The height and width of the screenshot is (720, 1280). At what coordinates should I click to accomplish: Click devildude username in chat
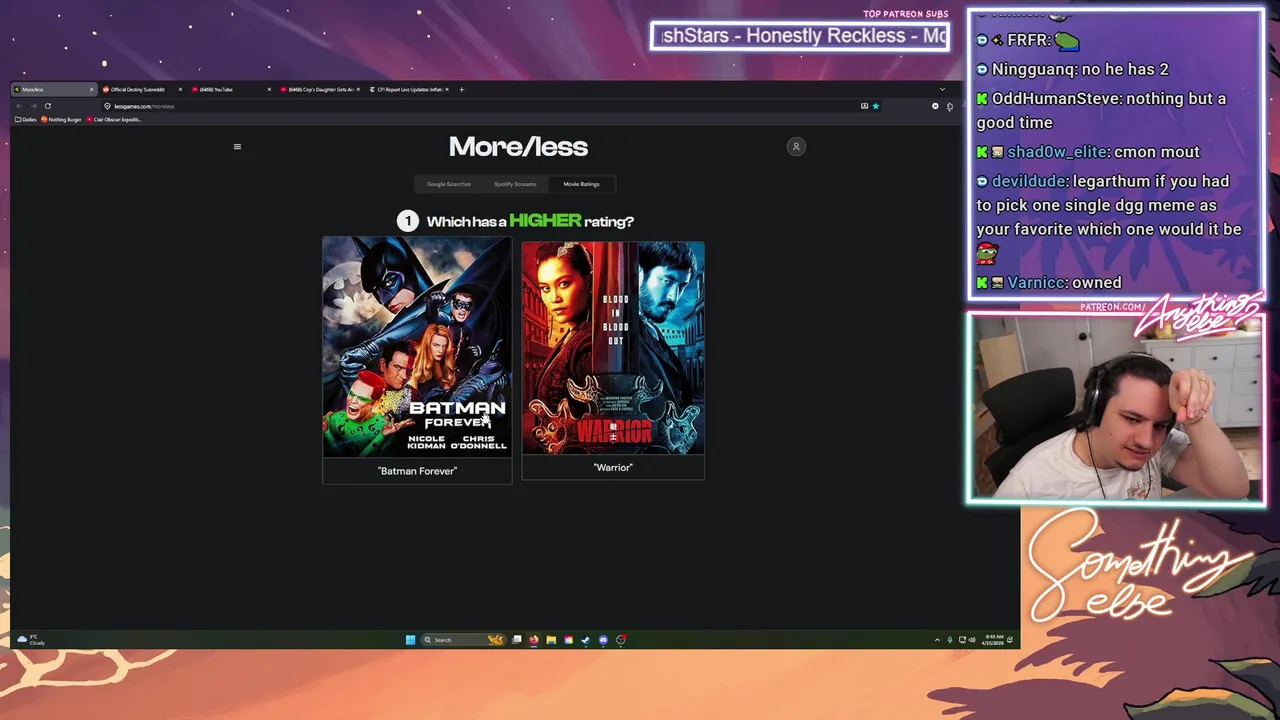(1028, 182)
